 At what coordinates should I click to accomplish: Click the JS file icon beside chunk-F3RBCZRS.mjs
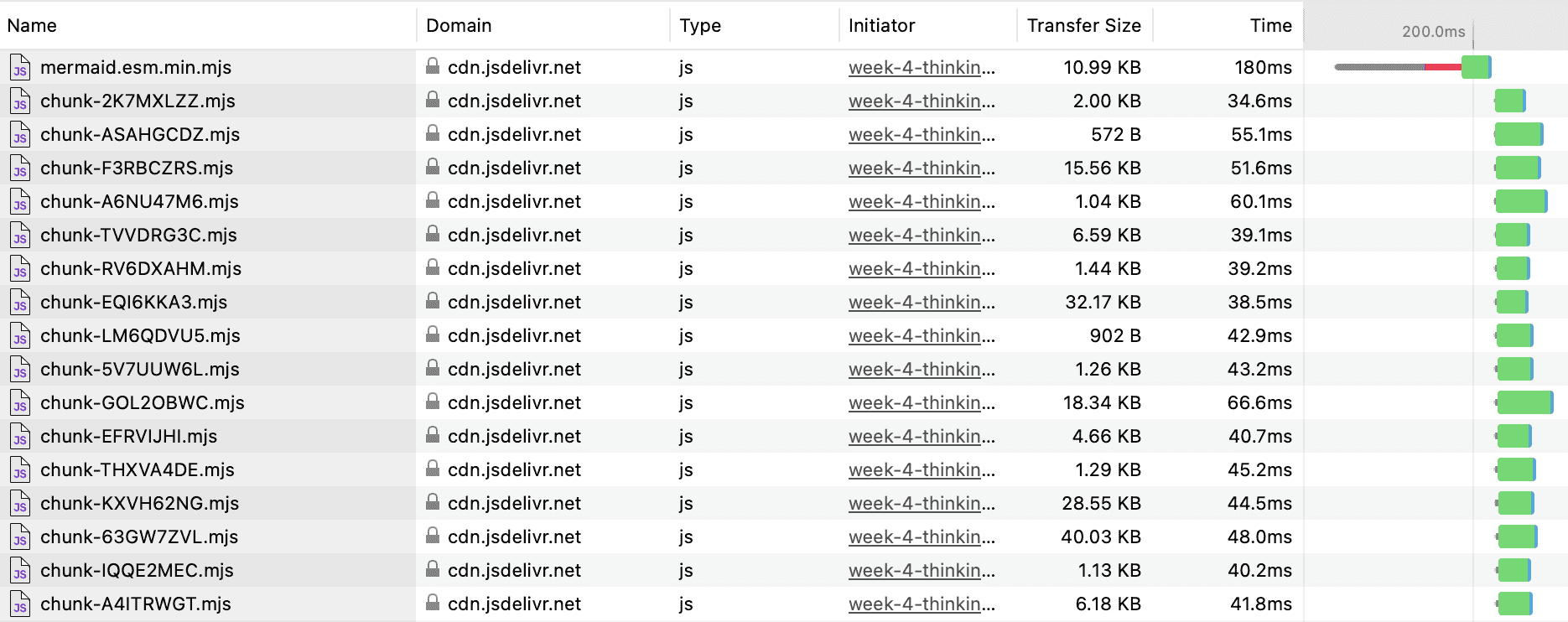pos(20,168)
